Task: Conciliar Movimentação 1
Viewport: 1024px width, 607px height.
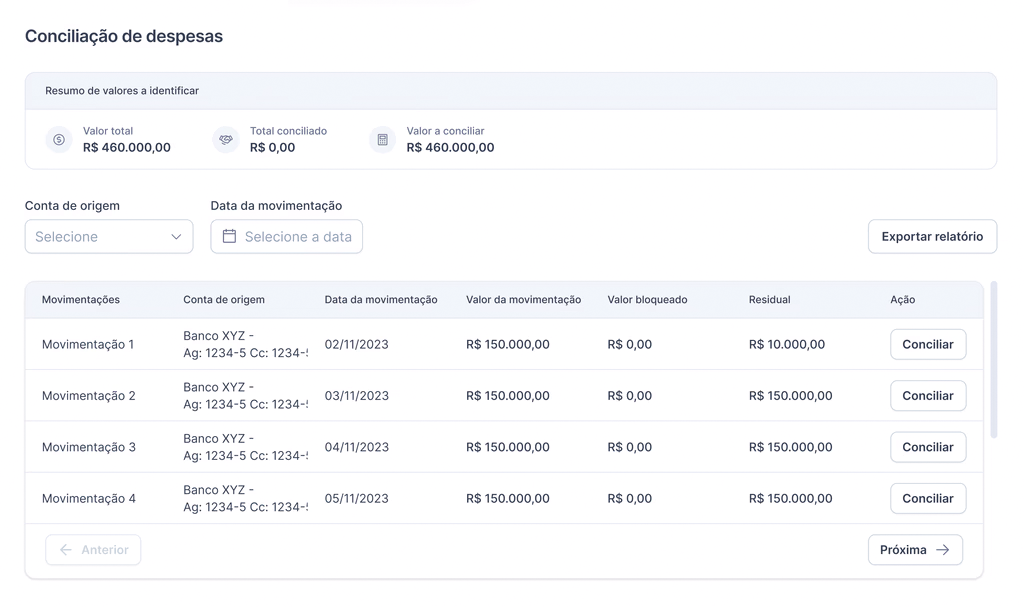Action: [x=927, y=344]
